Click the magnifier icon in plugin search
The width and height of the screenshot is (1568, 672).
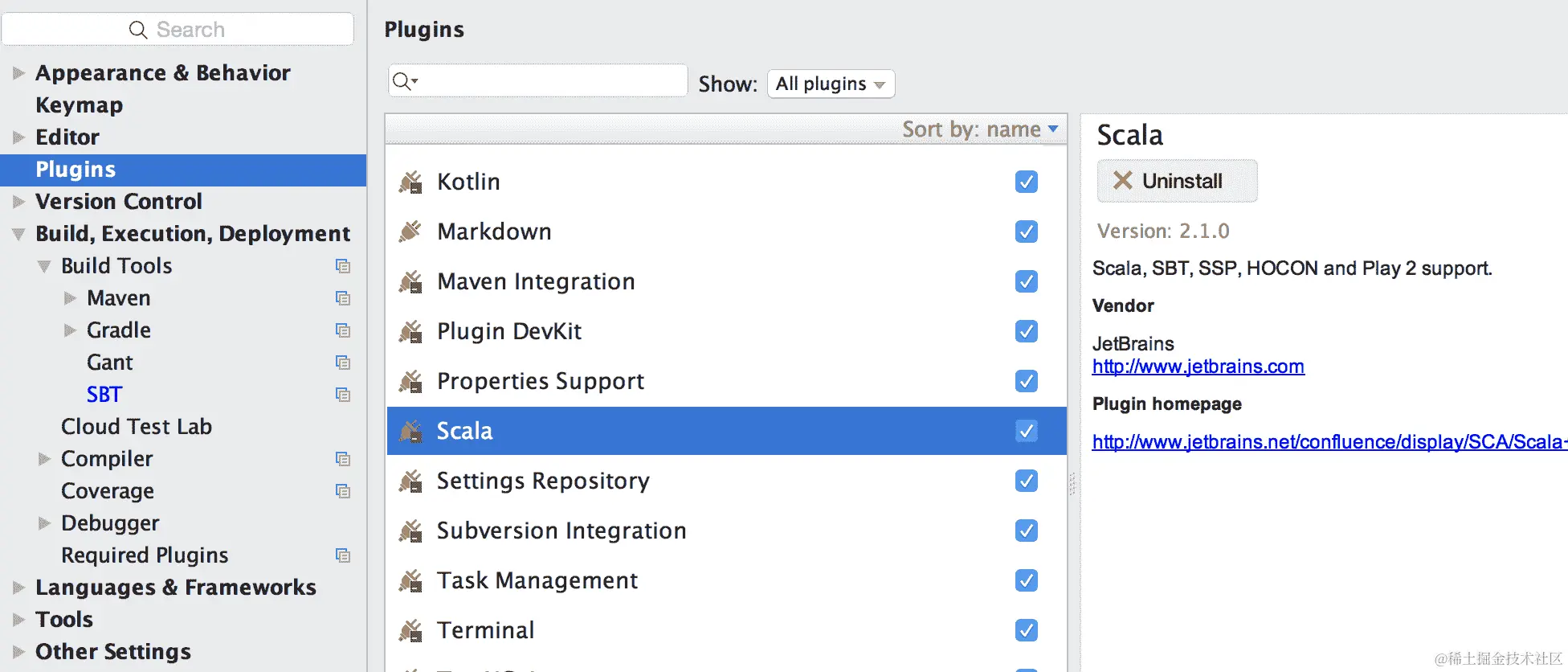[404, 81]
